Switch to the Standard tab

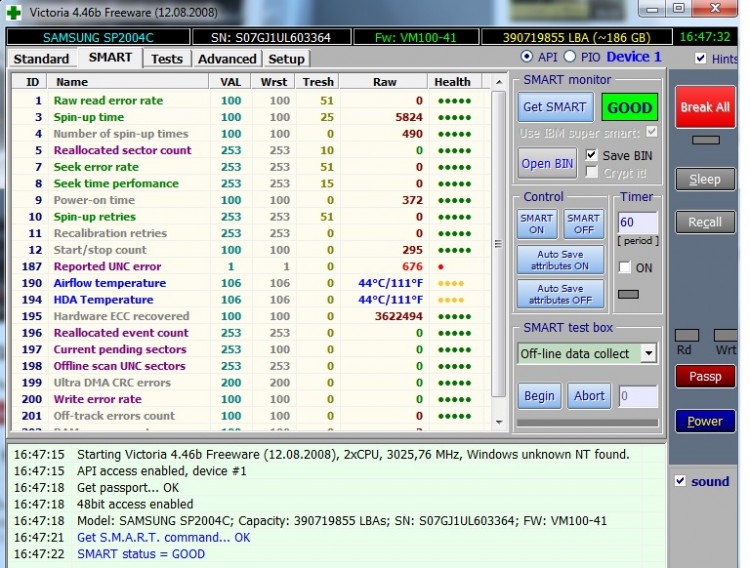(41, 59)
